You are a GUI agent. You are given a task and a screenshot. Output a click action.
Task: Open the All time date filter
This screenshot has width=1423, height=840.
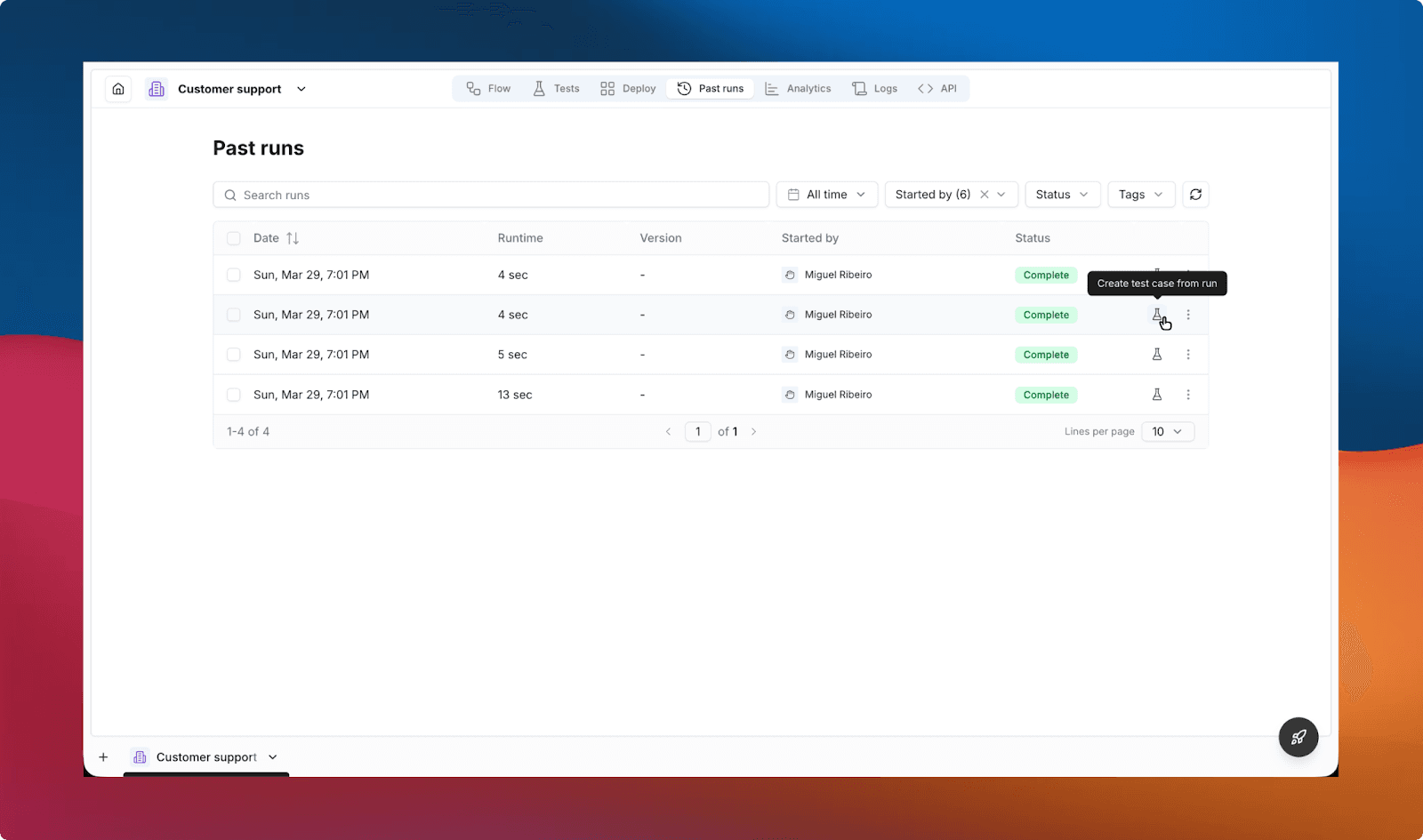(x=827, y=195)
